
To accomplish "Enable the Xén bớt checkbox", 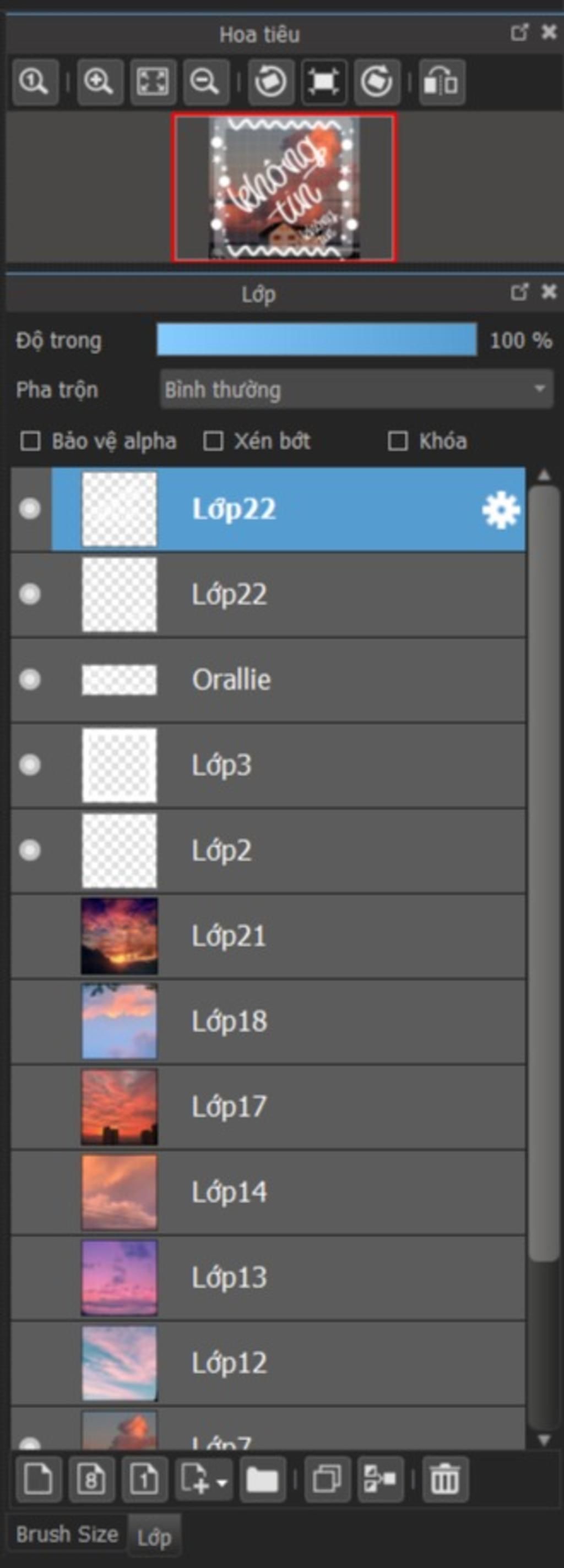I will pos(213,441).
